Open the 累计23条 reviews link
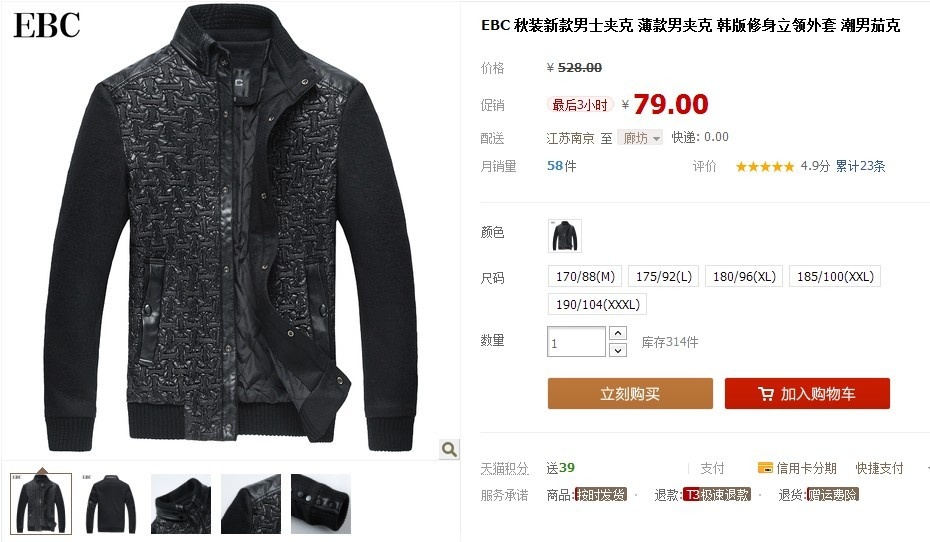Screen dimensions: 930x542 point(860,166)
